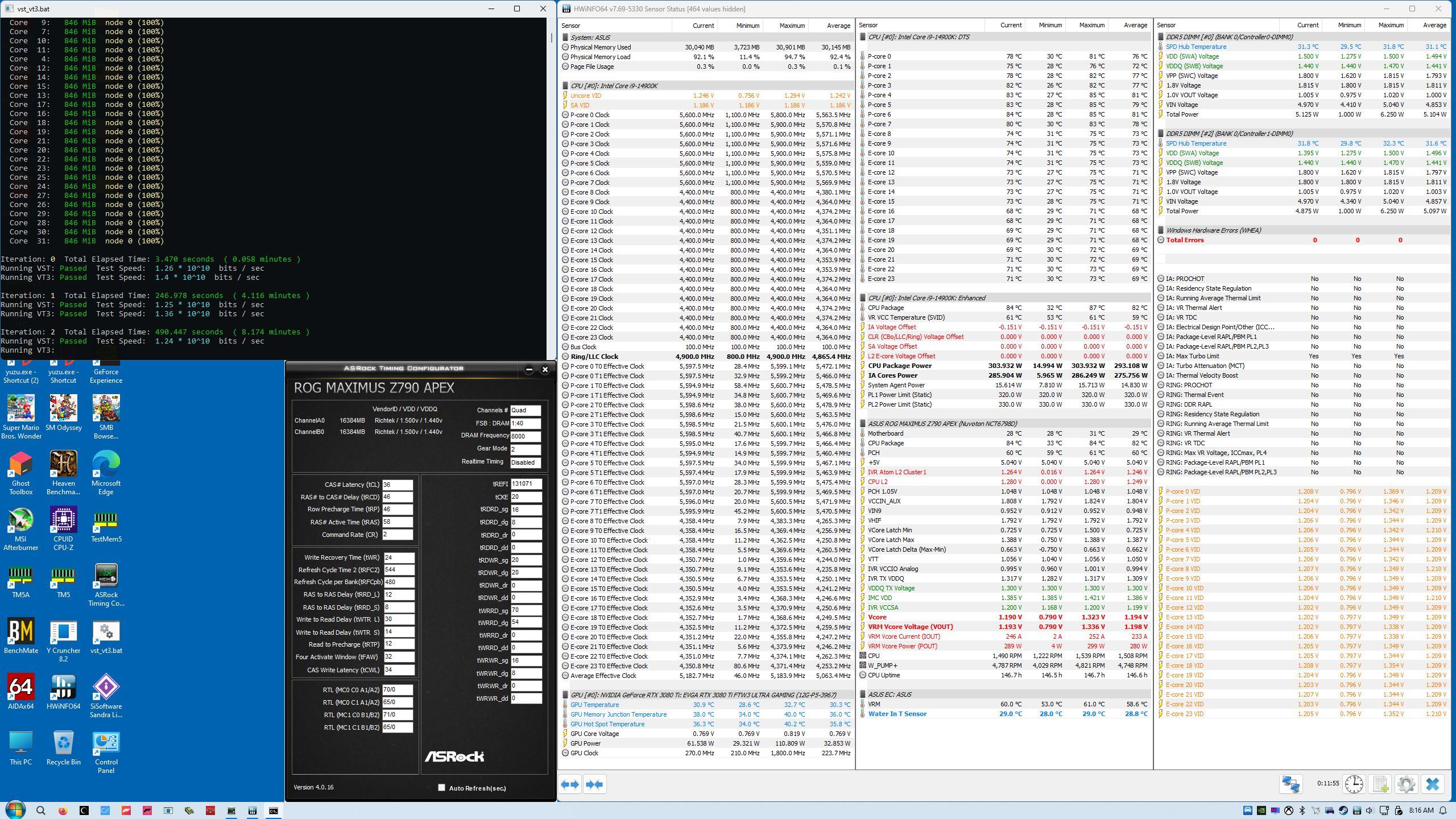Image resolution: width=1456 pixels, height=819 pixels.
Task: Select the Super Mario Bros. Wonder shortcut
Action: point(21,417)
